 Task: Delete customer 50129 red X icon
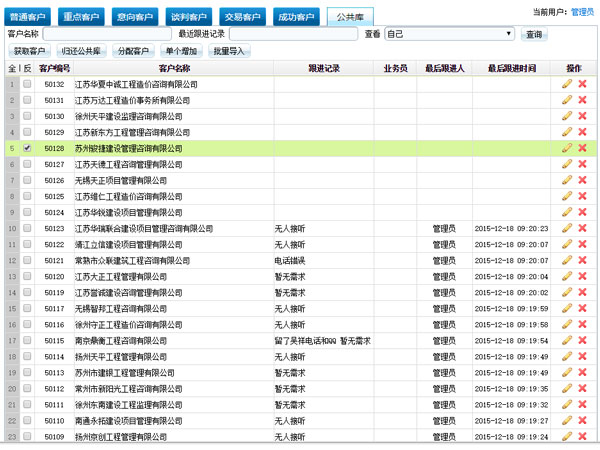pyautogui.click(x=582, y=132)
